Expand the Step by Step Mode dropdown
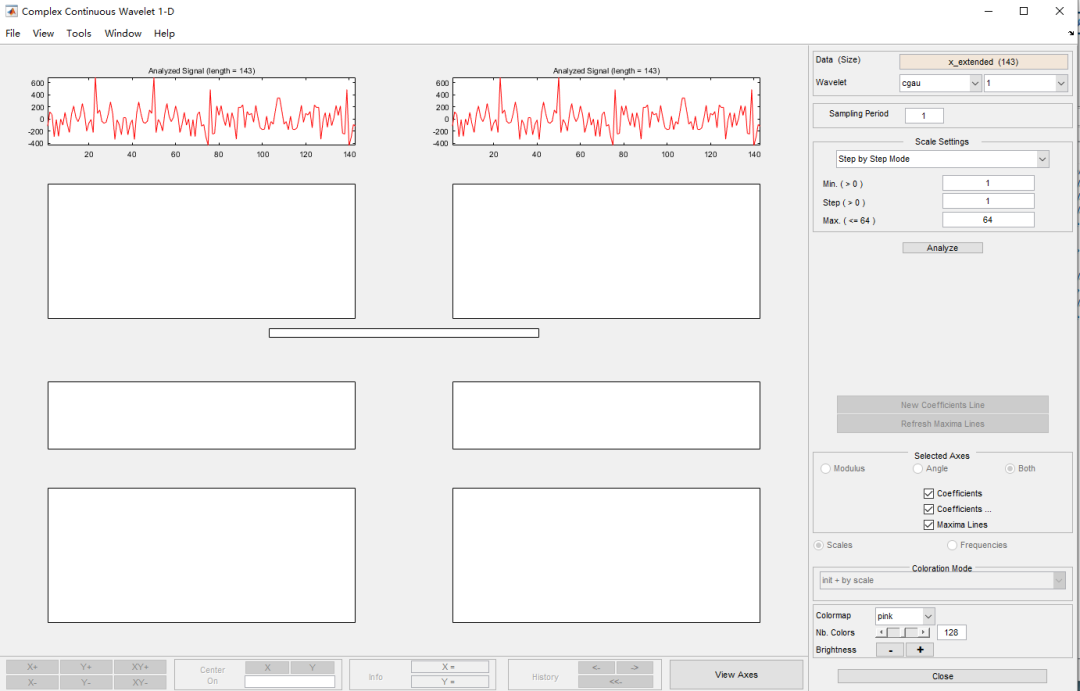 click(942, 159)
